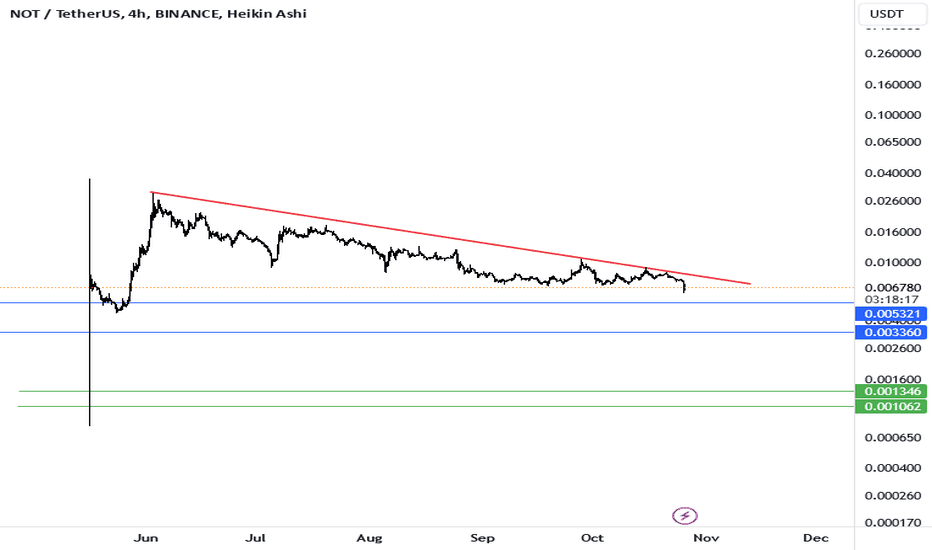This screenshot has height=550, width=932.
Task: Click the Nov label on time axis
Action: coord(706,538)
